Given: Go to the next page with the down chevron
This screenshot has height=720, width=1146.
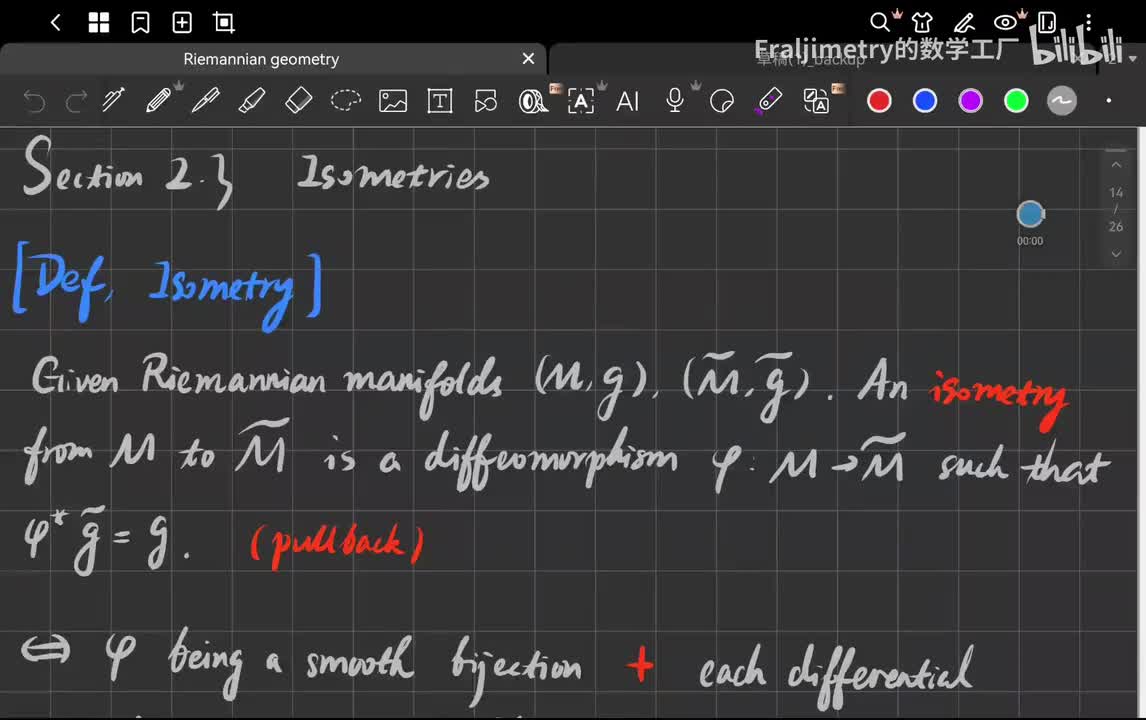Looking at the screenshot, I should point(1116,254).
